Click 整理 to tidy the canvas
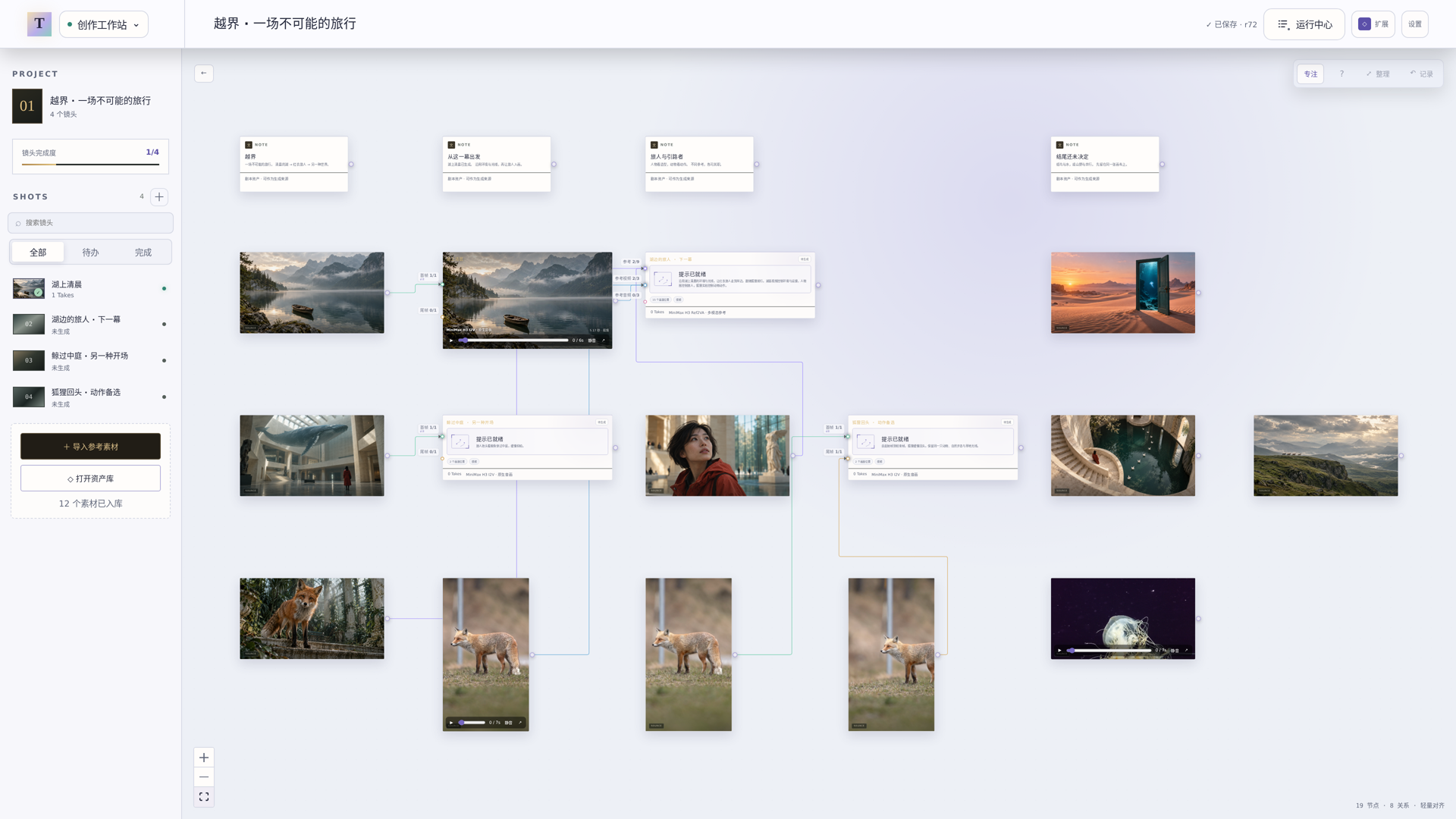The width and height of the screenshot is (1456, 819). (x=1378, y=74)
